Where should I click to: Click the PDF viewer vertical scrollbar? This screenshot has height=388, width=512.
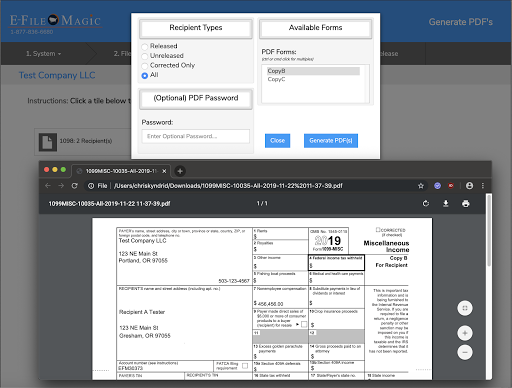pos(489,230)
